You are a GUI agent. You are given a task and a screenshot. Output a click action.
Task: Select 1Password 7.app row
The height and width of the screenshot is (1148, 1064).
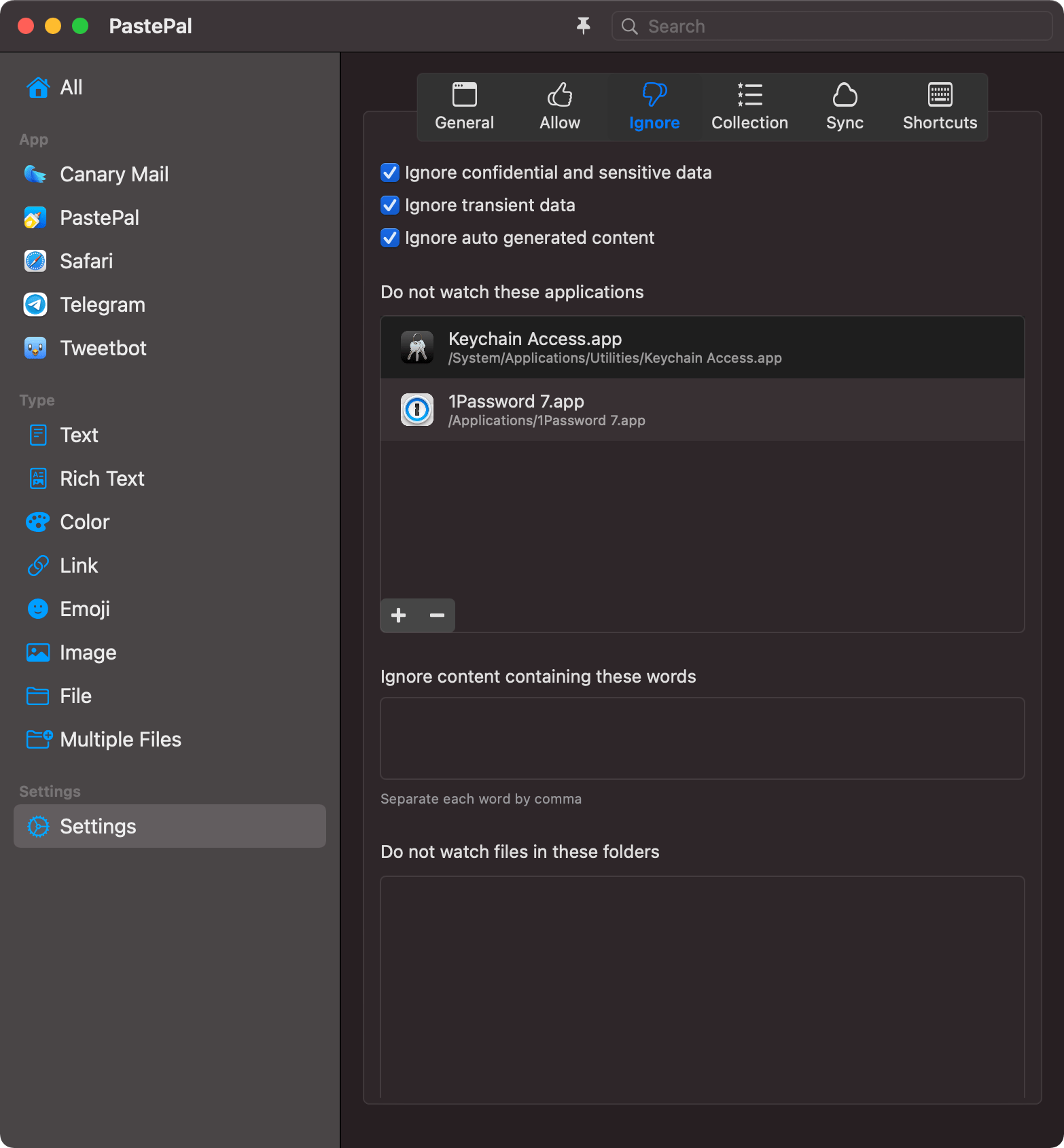(x=703, y=410)
